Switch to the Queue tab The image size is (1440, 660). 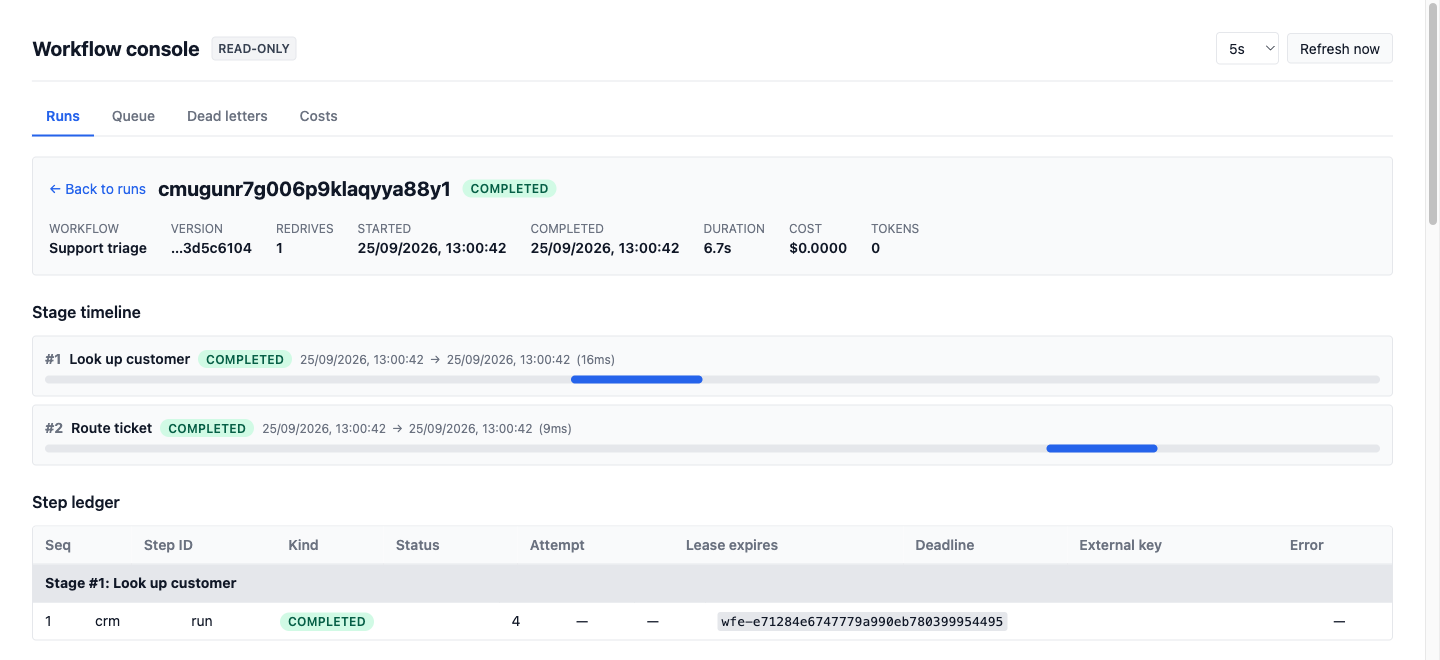133,116
